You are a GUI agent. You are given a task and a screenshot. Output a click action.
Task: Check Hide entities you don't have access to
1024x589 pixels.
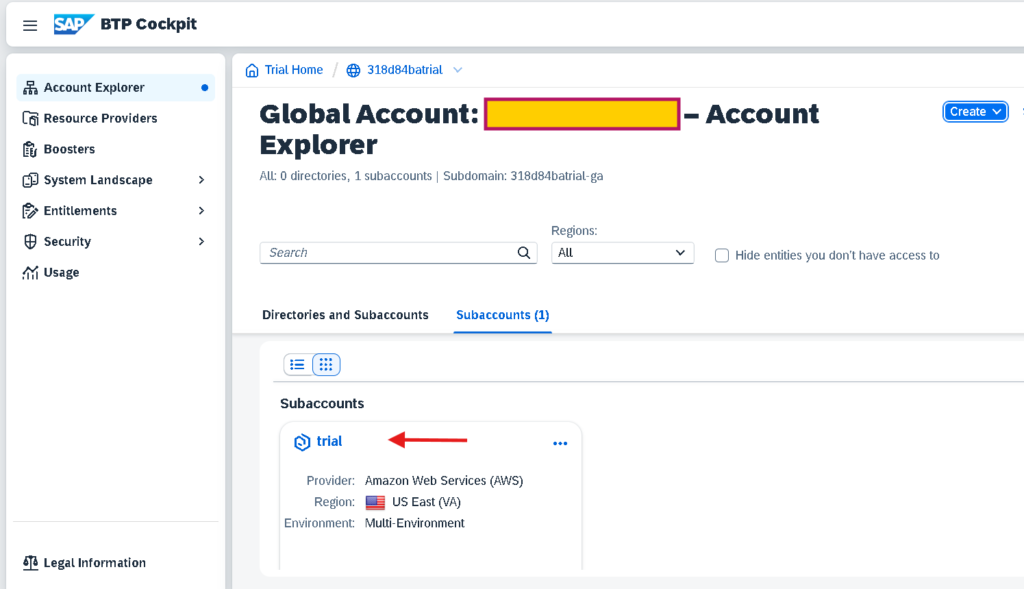click(x=722, y=256)
